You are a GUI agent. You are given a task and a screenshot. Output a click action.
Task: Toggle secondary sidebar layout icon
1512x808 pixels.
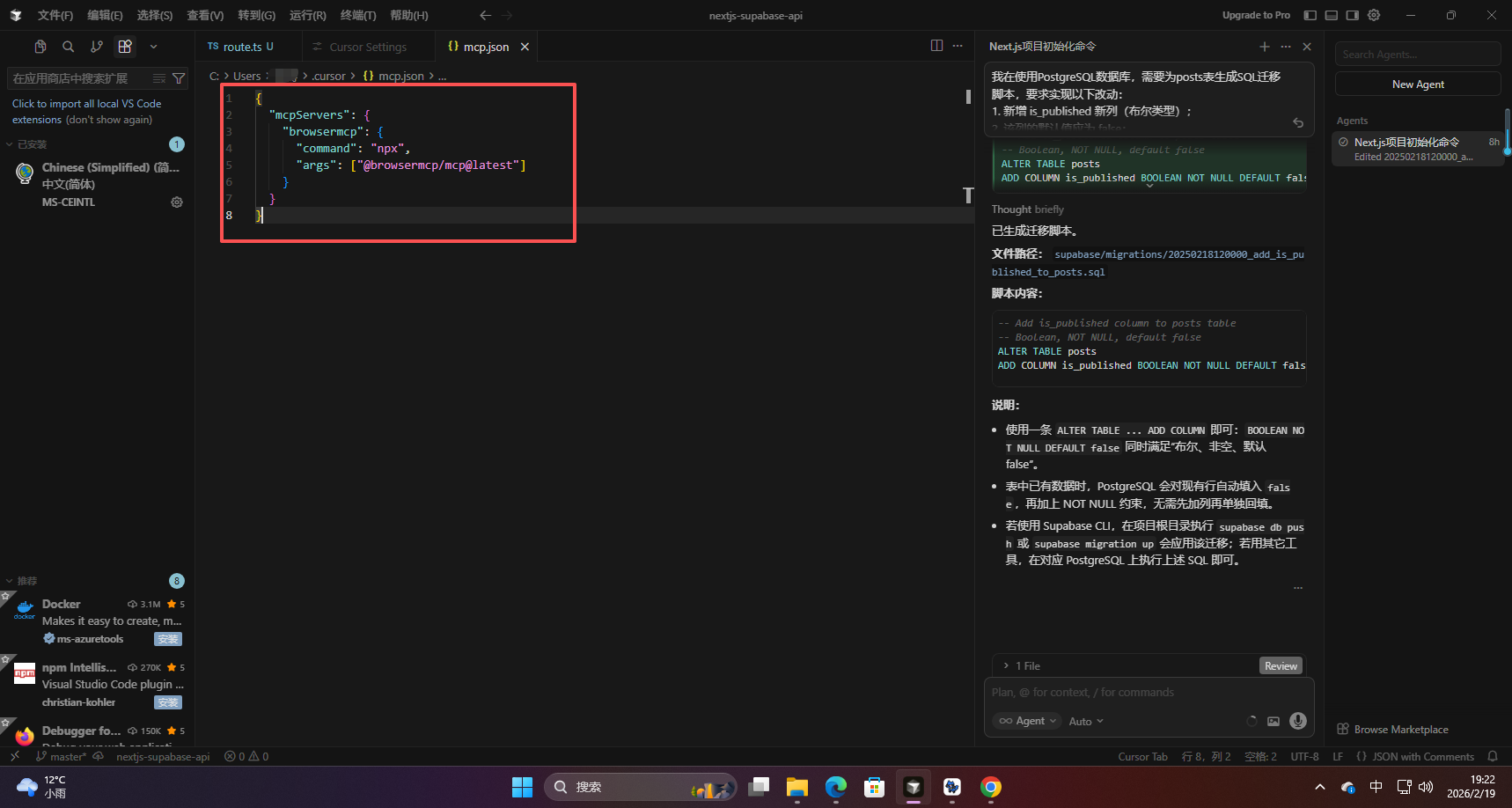point(1352,15)
